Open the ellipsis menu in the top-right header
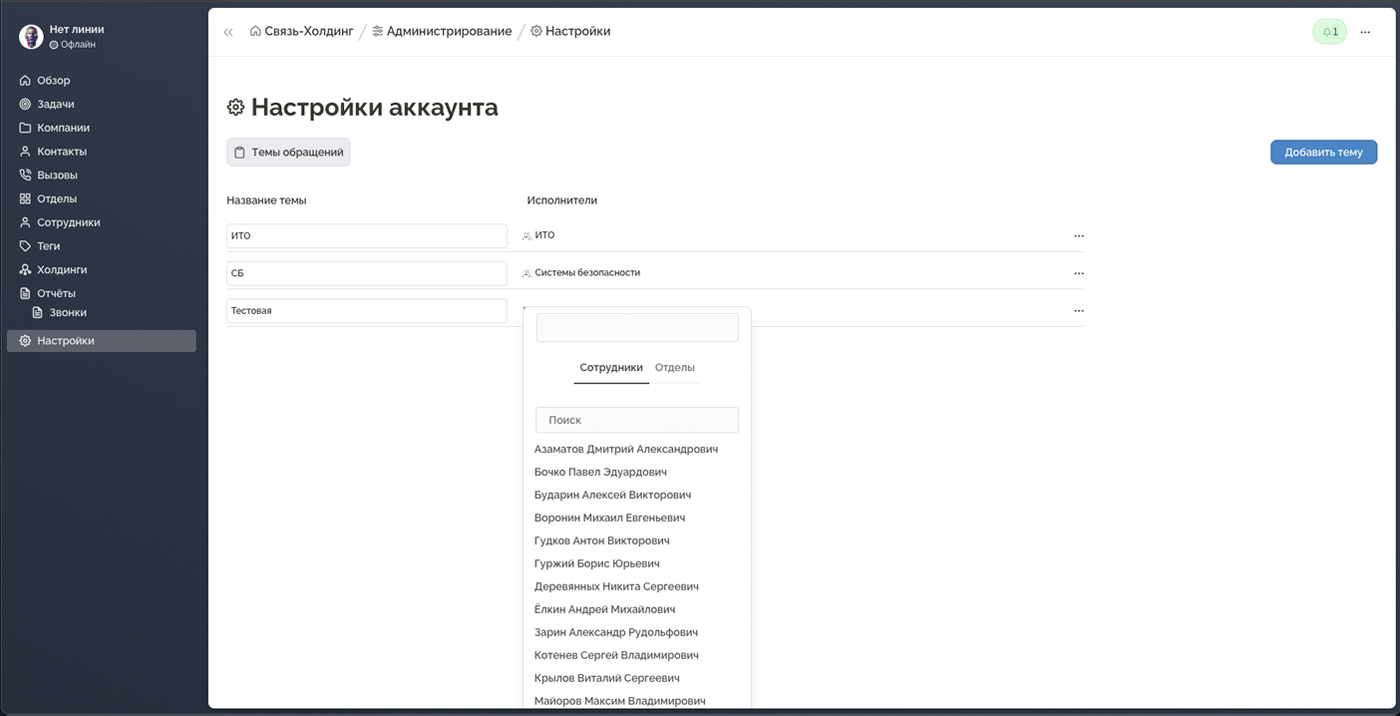 click(x=1365, y=31)
